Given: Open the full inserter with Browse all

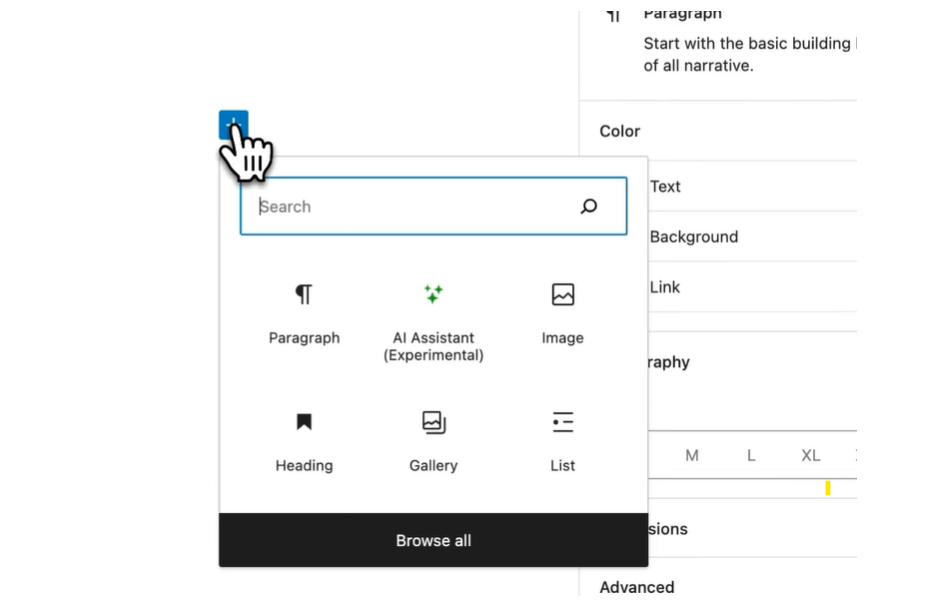Looking at the screenshot, I should pyautogui.click(x=433, y=540).
